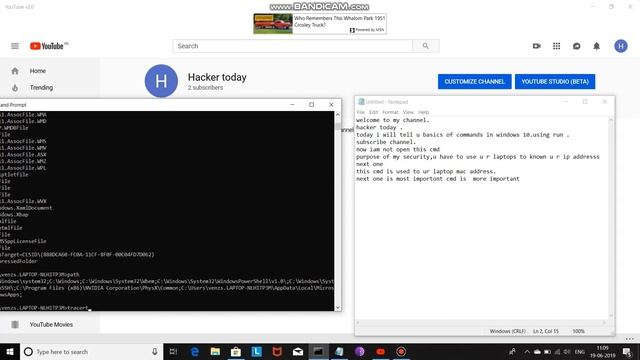Open the YouTube apps grid icon
The height and width of the screenshot is (360, 640).
tap(556, 46)
